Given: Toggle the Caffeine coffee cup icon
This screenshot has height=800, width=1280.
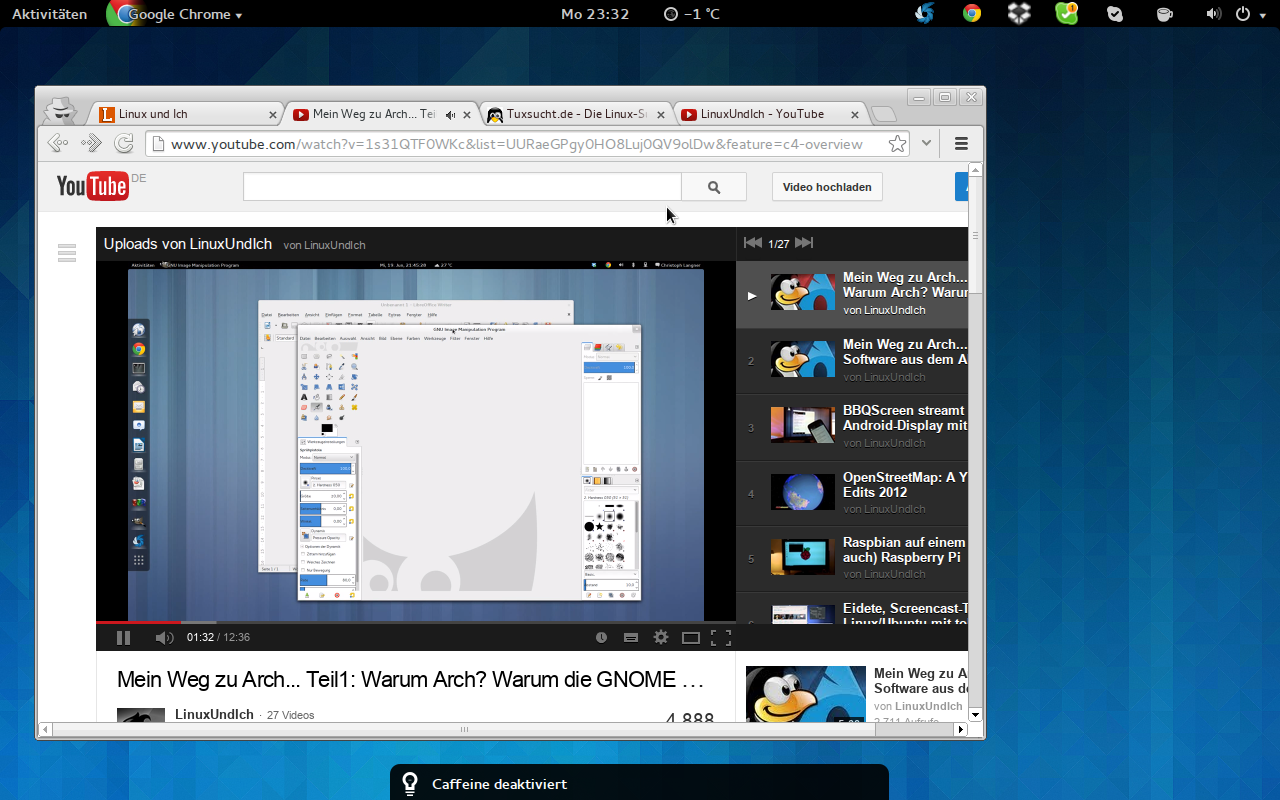Looking at the screenshot, I should tap(1164, 14).
